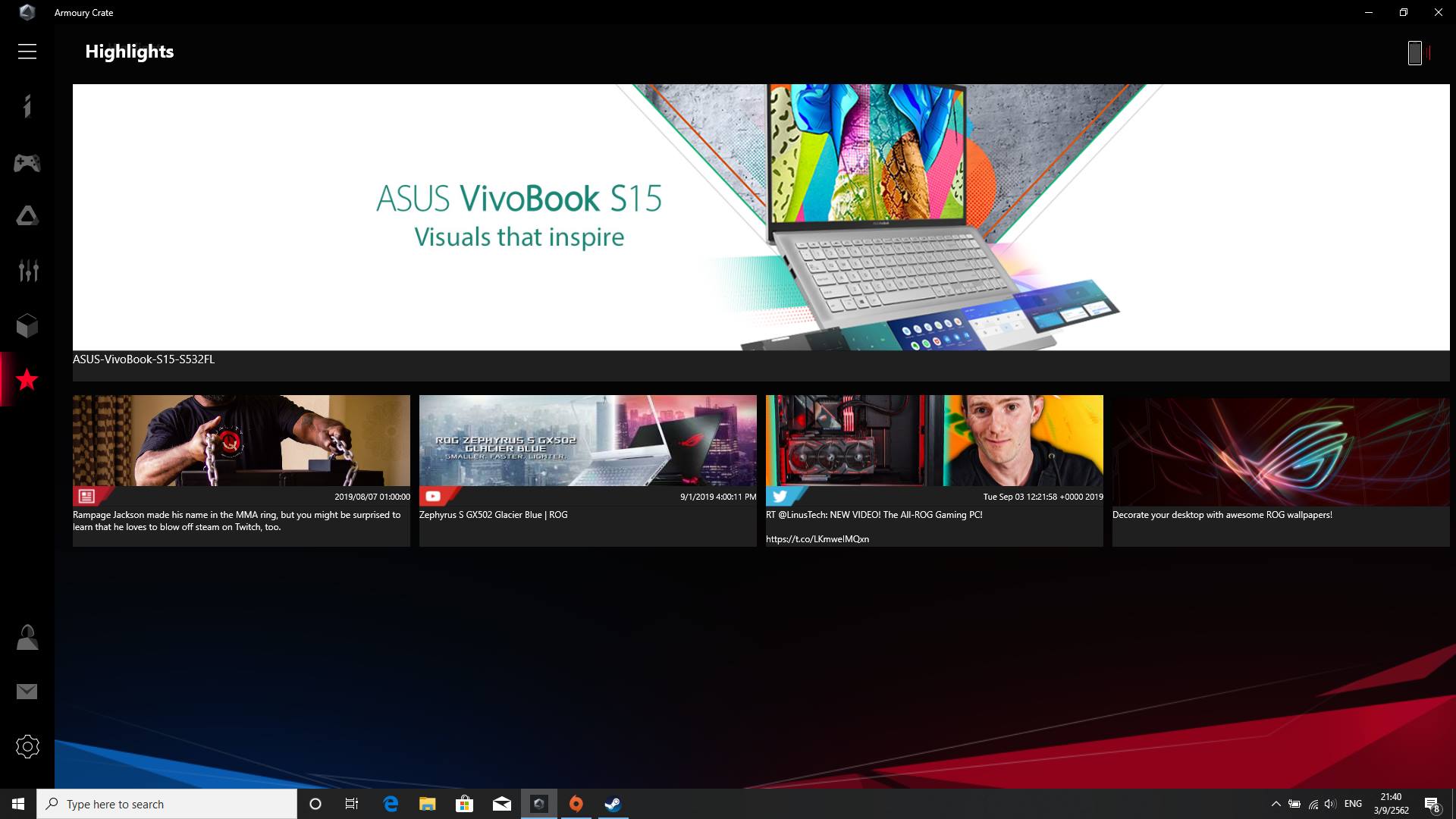The image size is (1456, 819).
Task: Open the Game Library controller icon
Action: coord(27,162)
